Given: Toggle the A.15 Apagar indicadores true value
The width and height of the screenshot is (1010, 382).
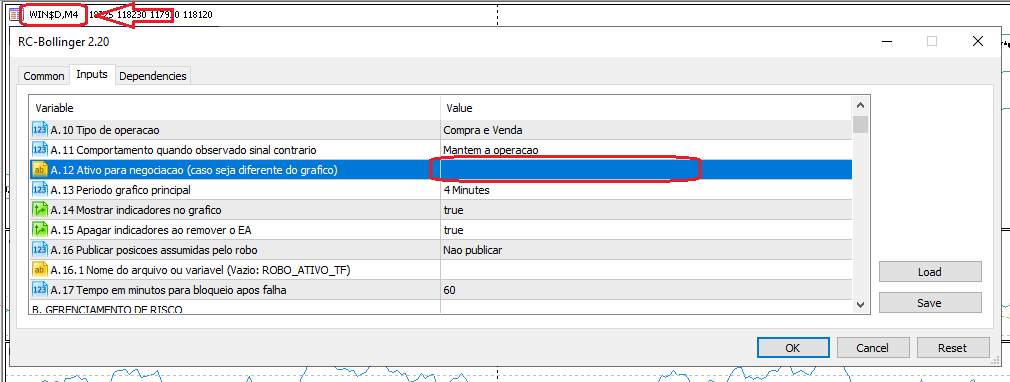Looking at the screenshot, I should 646,230.
